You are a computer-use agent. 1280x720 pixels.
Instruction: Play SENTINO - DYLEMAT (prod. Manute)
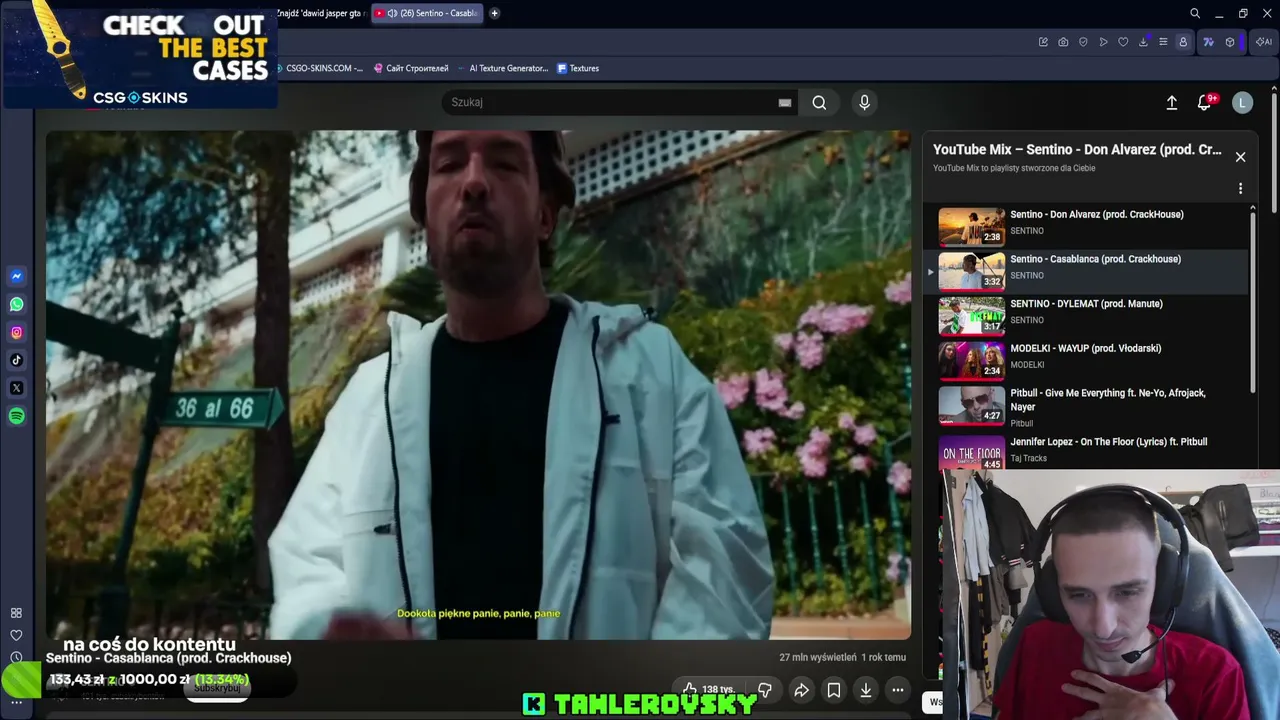pyautogui.click(x=1087, y=316)
